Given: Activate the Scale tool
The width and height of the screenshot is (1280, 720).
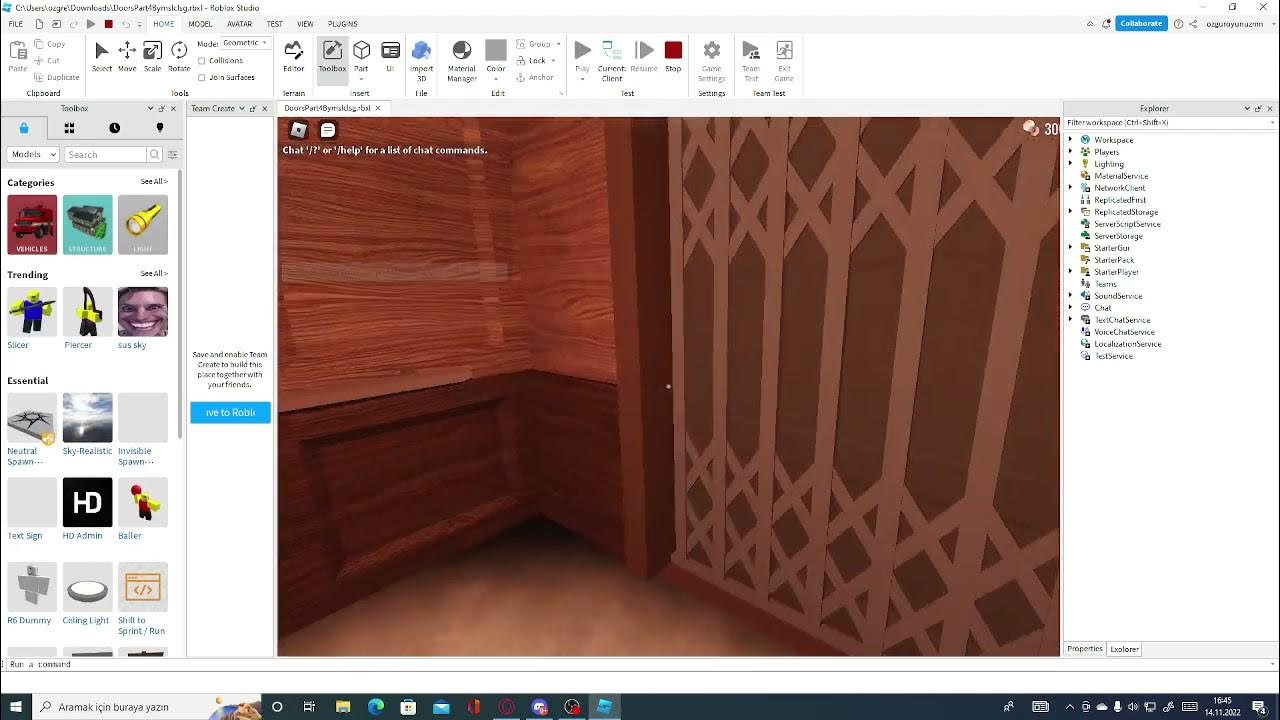Looking at the screenshot, I should (152, 56).
